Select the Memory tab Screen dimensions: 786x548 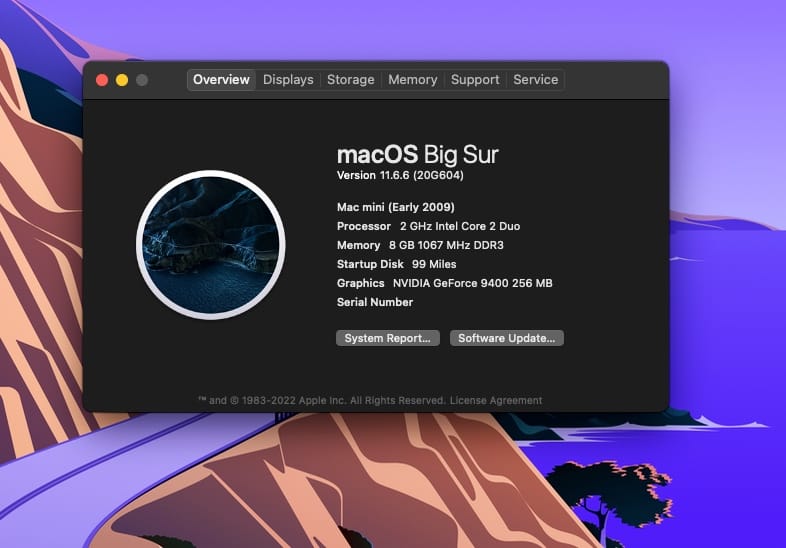[413, 80]
